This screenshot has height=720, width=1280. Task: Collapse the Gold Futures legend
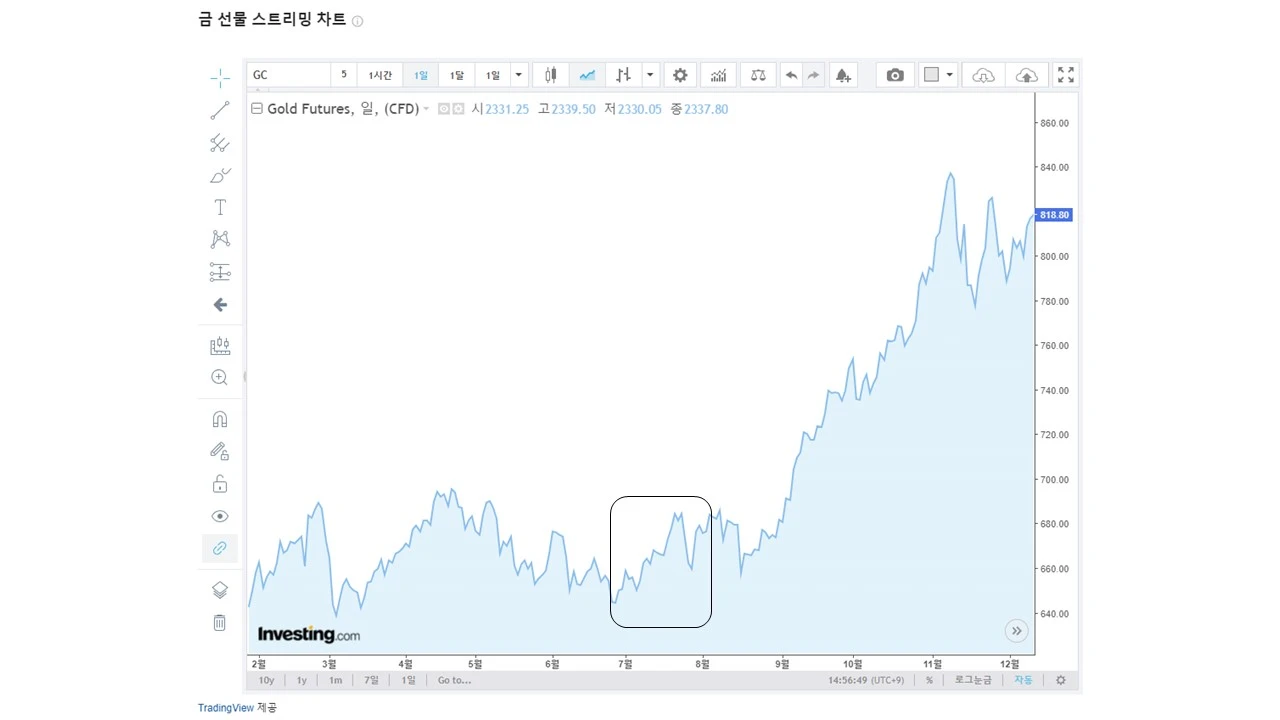click(257, 109)
